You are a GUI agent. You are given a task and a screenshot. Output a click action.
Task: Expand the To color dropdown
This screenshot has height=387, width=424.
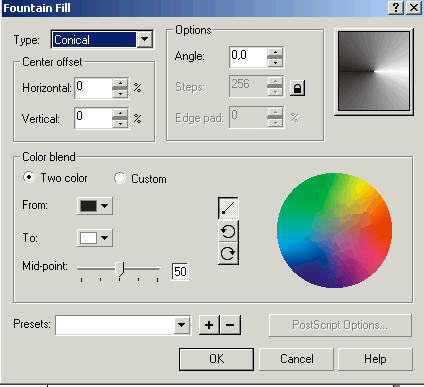[x=95, y=238]
